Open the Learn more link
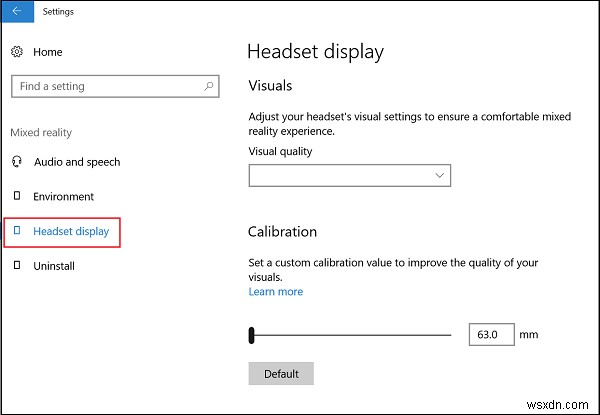The height and width of the screenshot is (415, 600). (275, 292)
